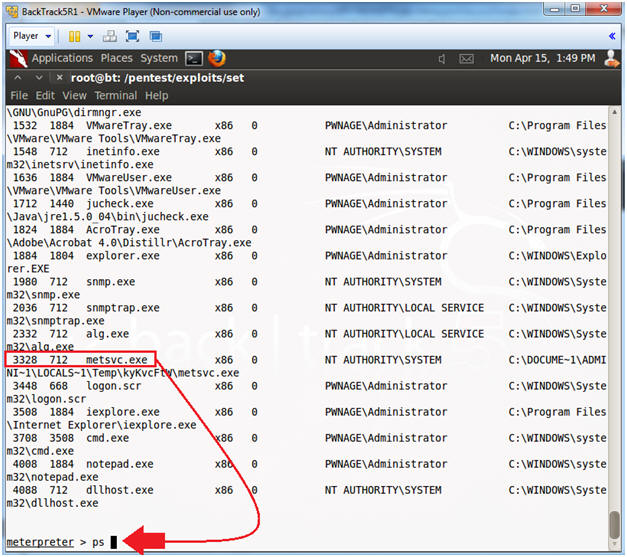Click the mail envelope indicator icon

[466, 59]
